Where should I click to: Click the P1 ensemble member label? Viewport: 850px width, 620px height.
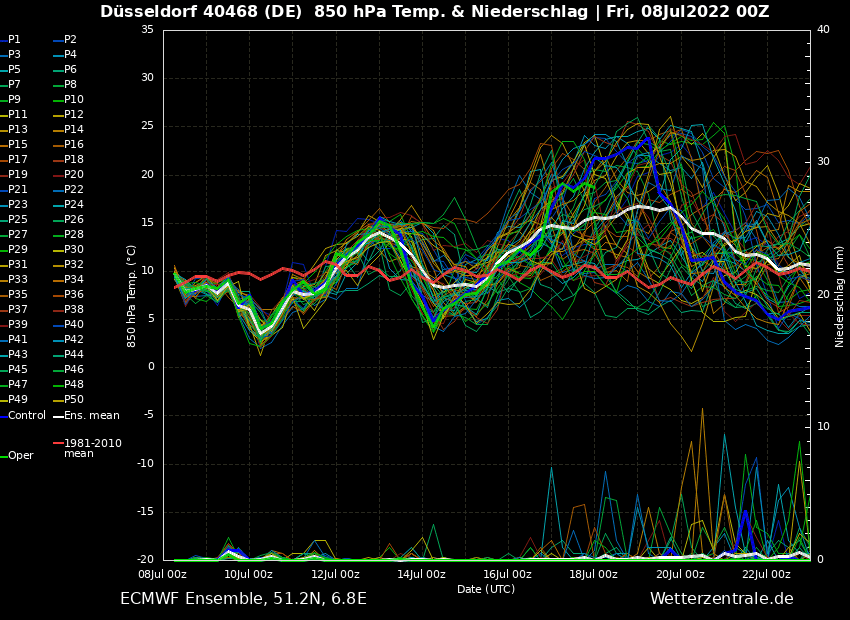(x=14, y=40)
